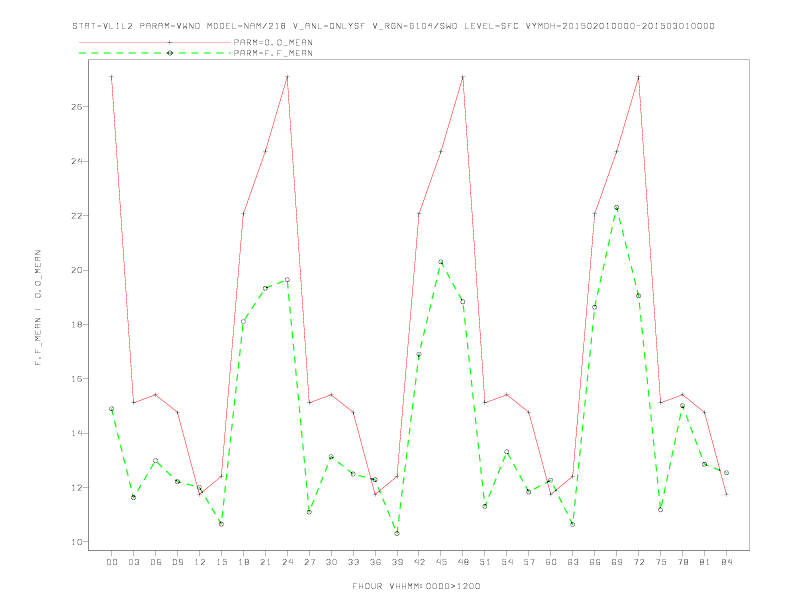Click the green circle marker above hour 45
This screenshot has width=792, height=612.
[441, 262]
